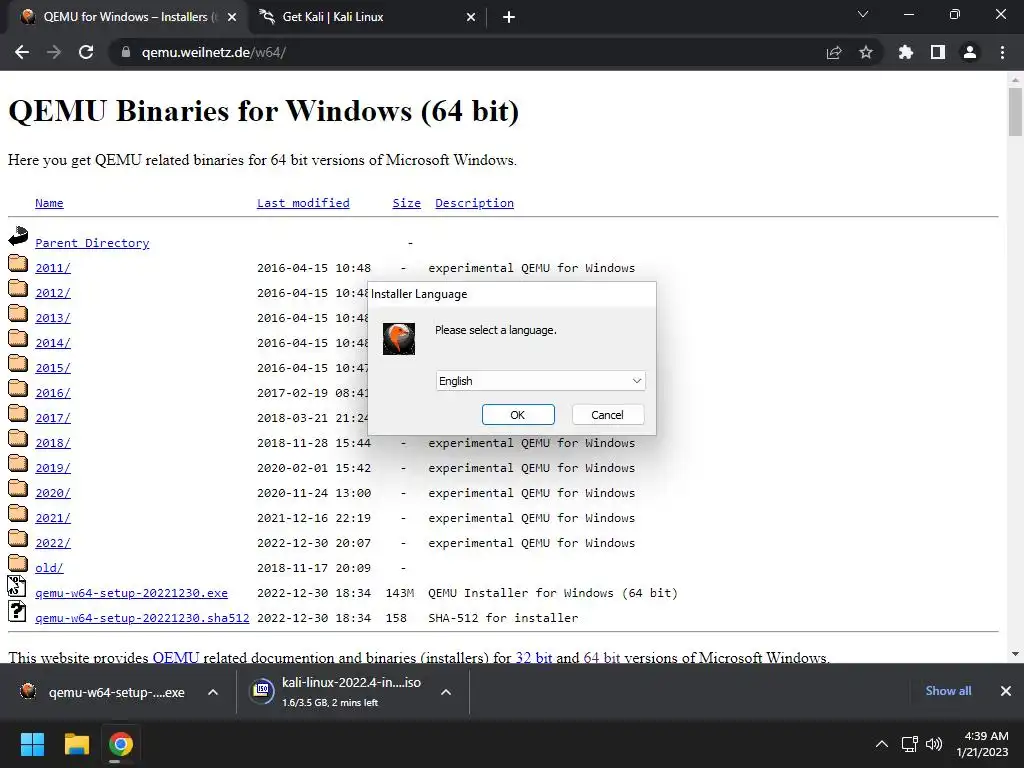
Task: Open the volume tray icon
Action: pyautogui.click(x=934, y=744)
